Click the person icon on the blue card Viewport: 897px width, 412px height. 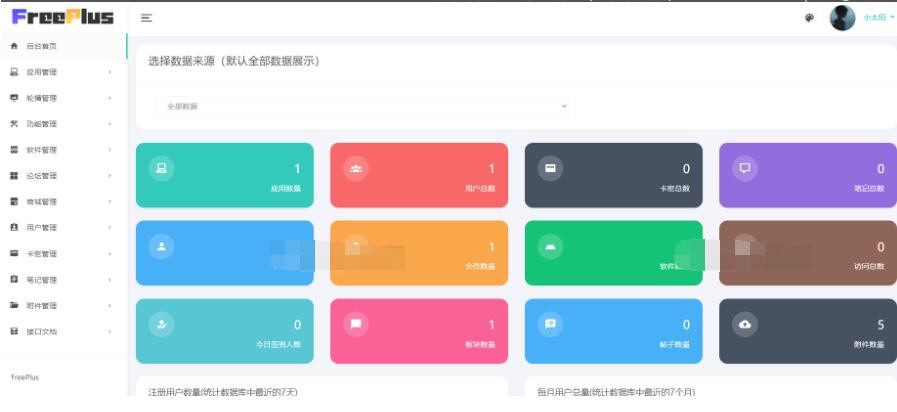(x=161, y=247)
